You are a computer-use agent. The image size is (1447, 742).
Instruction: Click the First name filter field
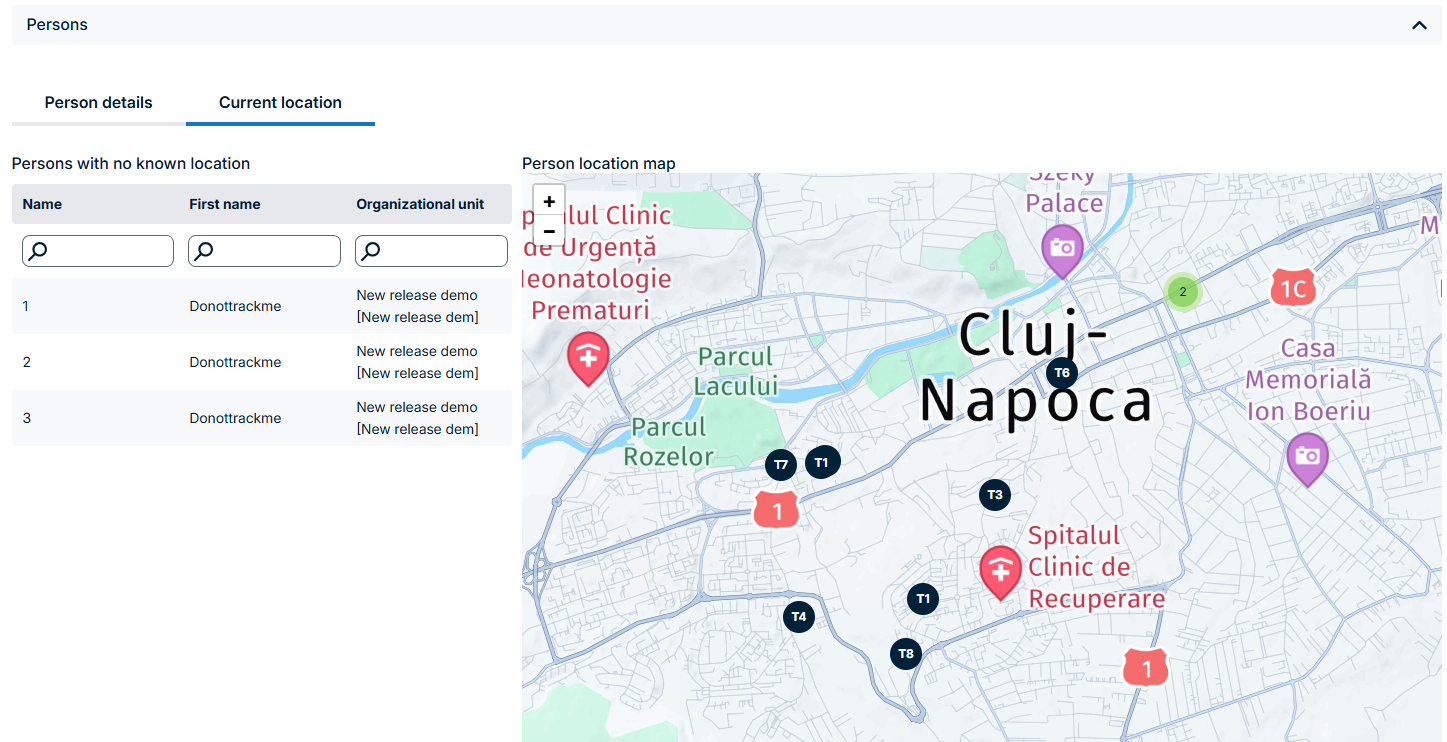[x=265, y=251]
